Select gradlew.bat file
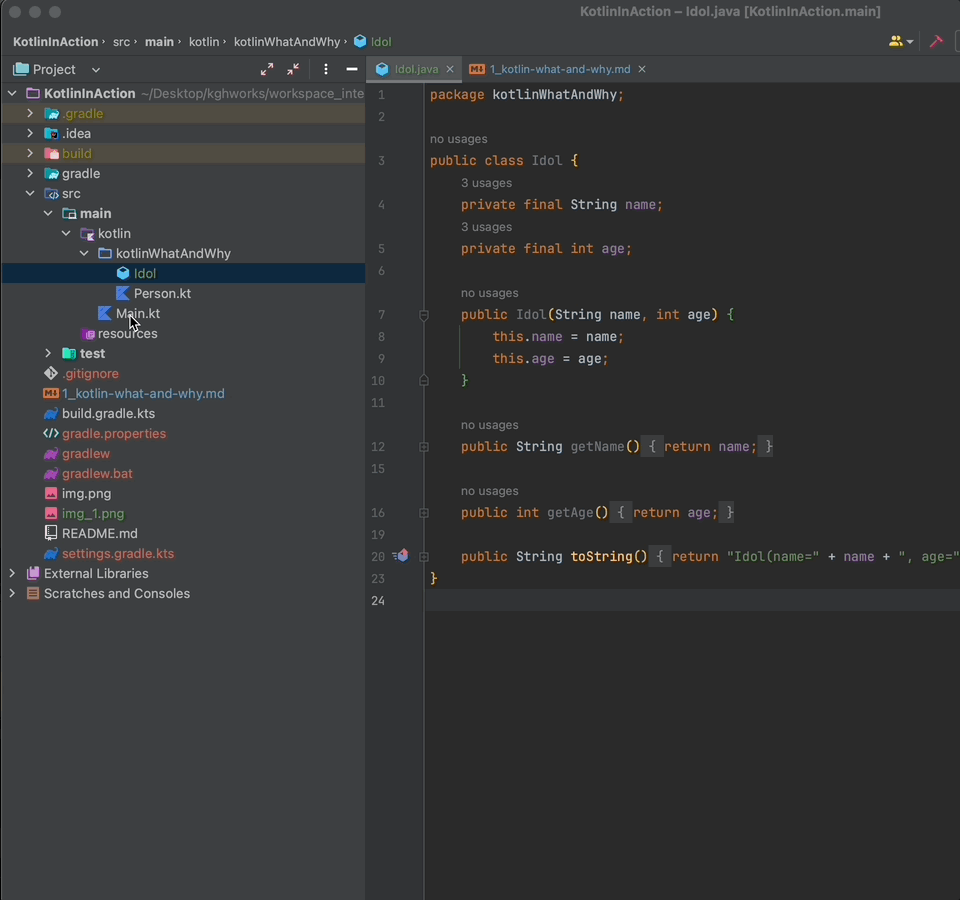The height and width of the screenshot is (900, 960). click(97, 473)
